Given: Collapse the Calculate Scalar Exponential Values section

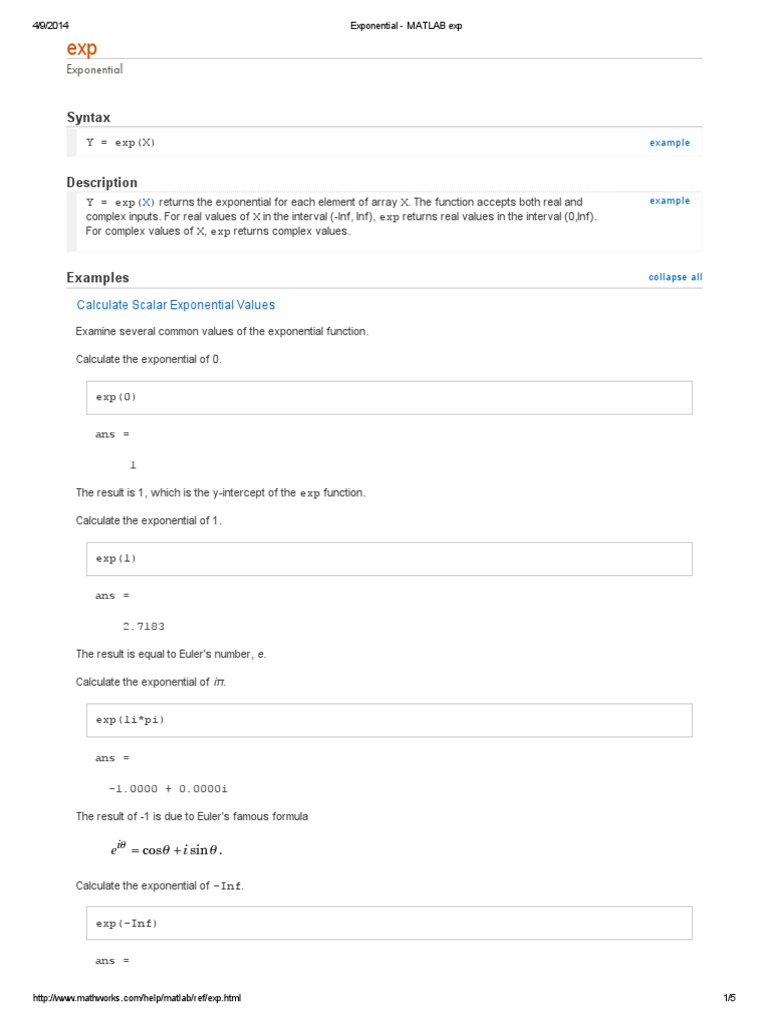Looking at the screenshot, I should point(176,305).
